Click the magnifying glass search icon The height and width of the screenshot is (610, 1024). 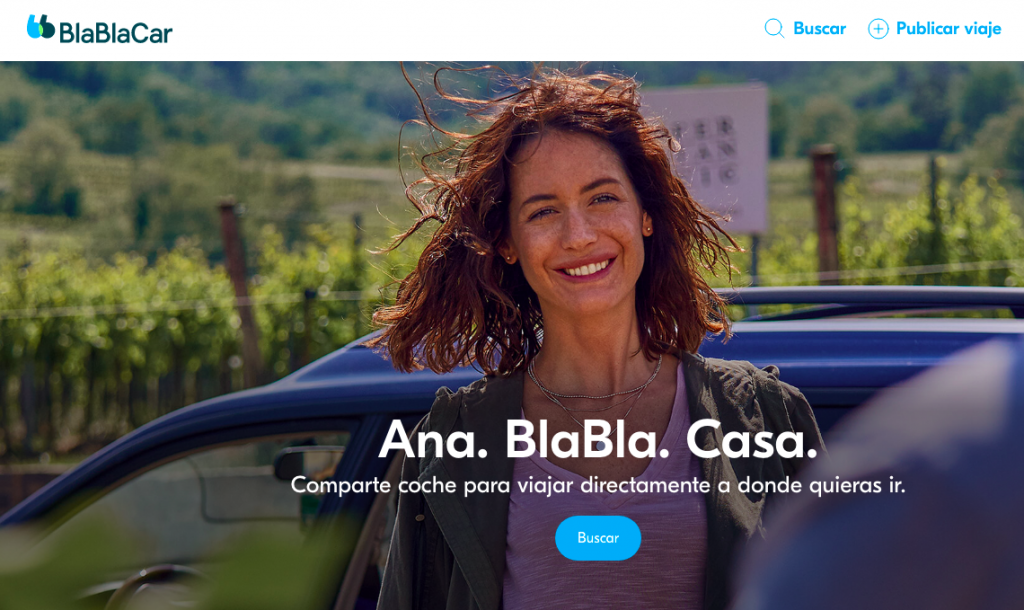[774, 28]
